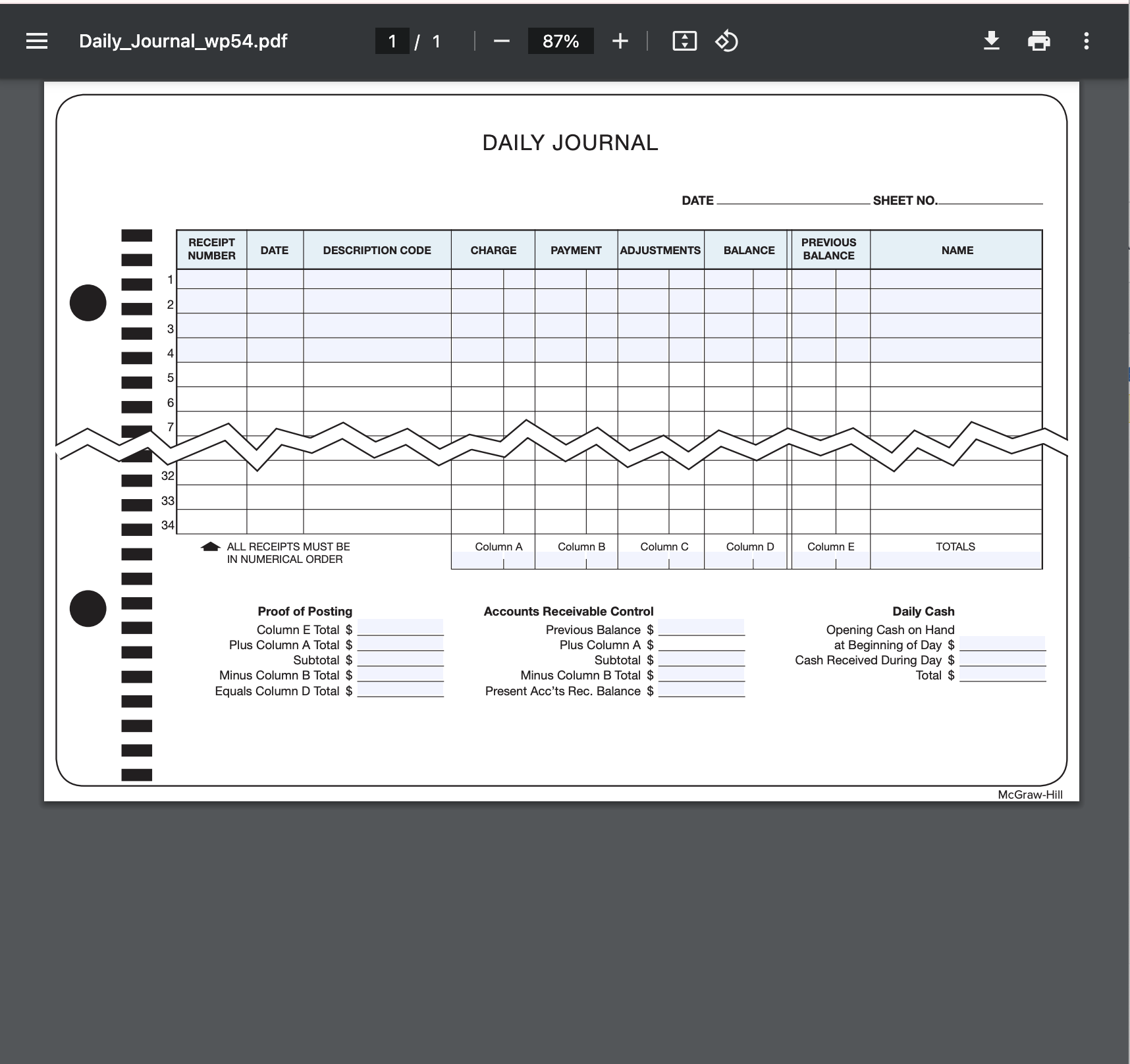The width and height of the screenshot is (1130, 1064).
Task: Select the Proof of Posting Subtotal field
Action: (x=400, y=658)
